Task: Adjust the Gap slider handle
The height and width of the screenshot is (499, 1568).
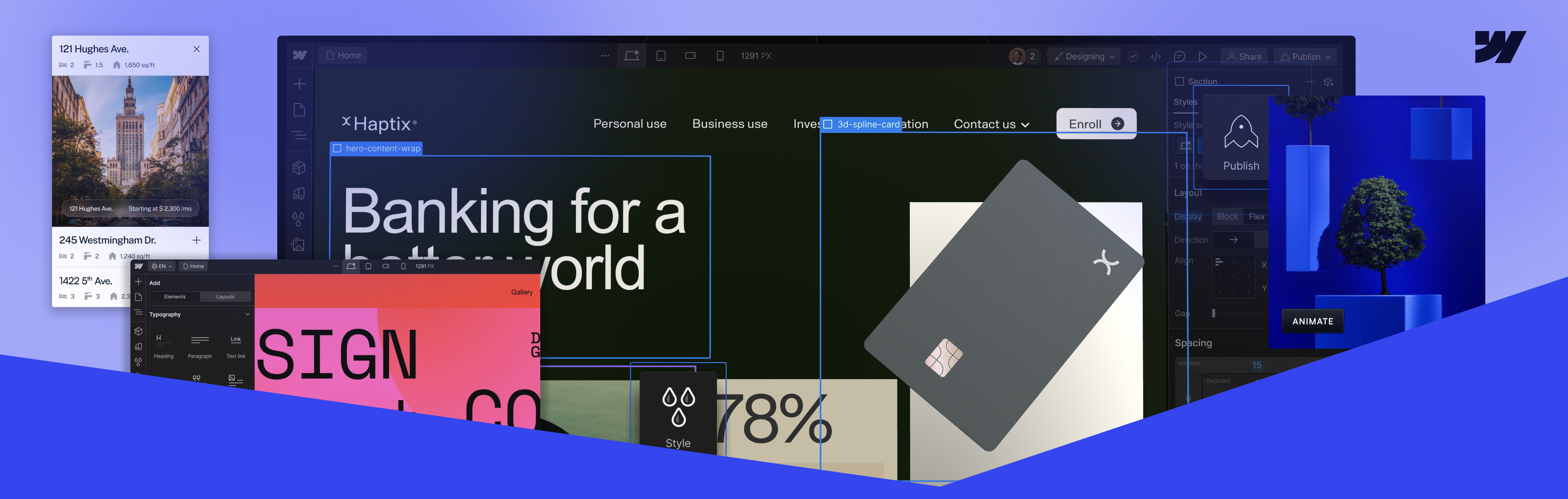Action: click(1213, 313)
